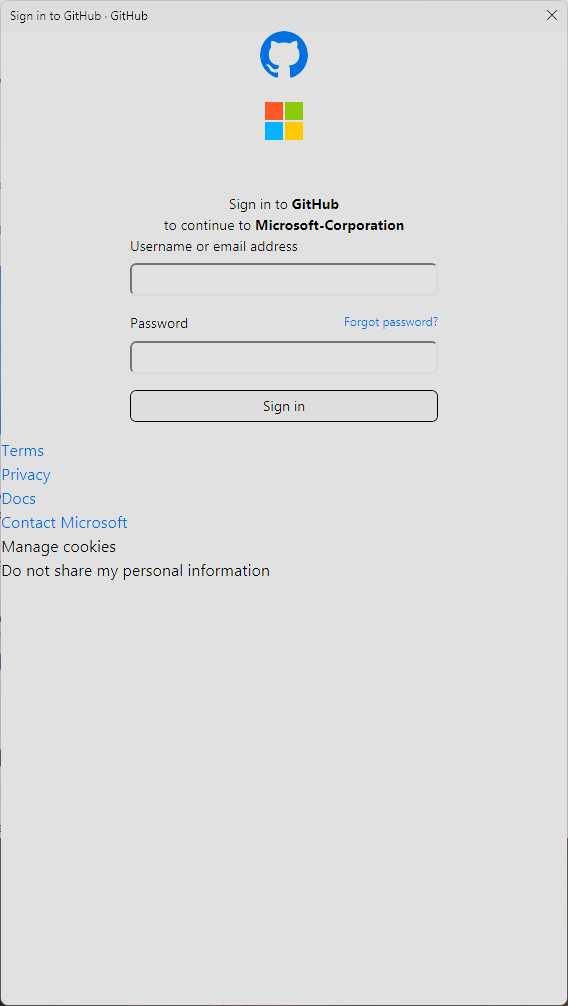Select Manage cookies
568x1006 pixels.
59,547
